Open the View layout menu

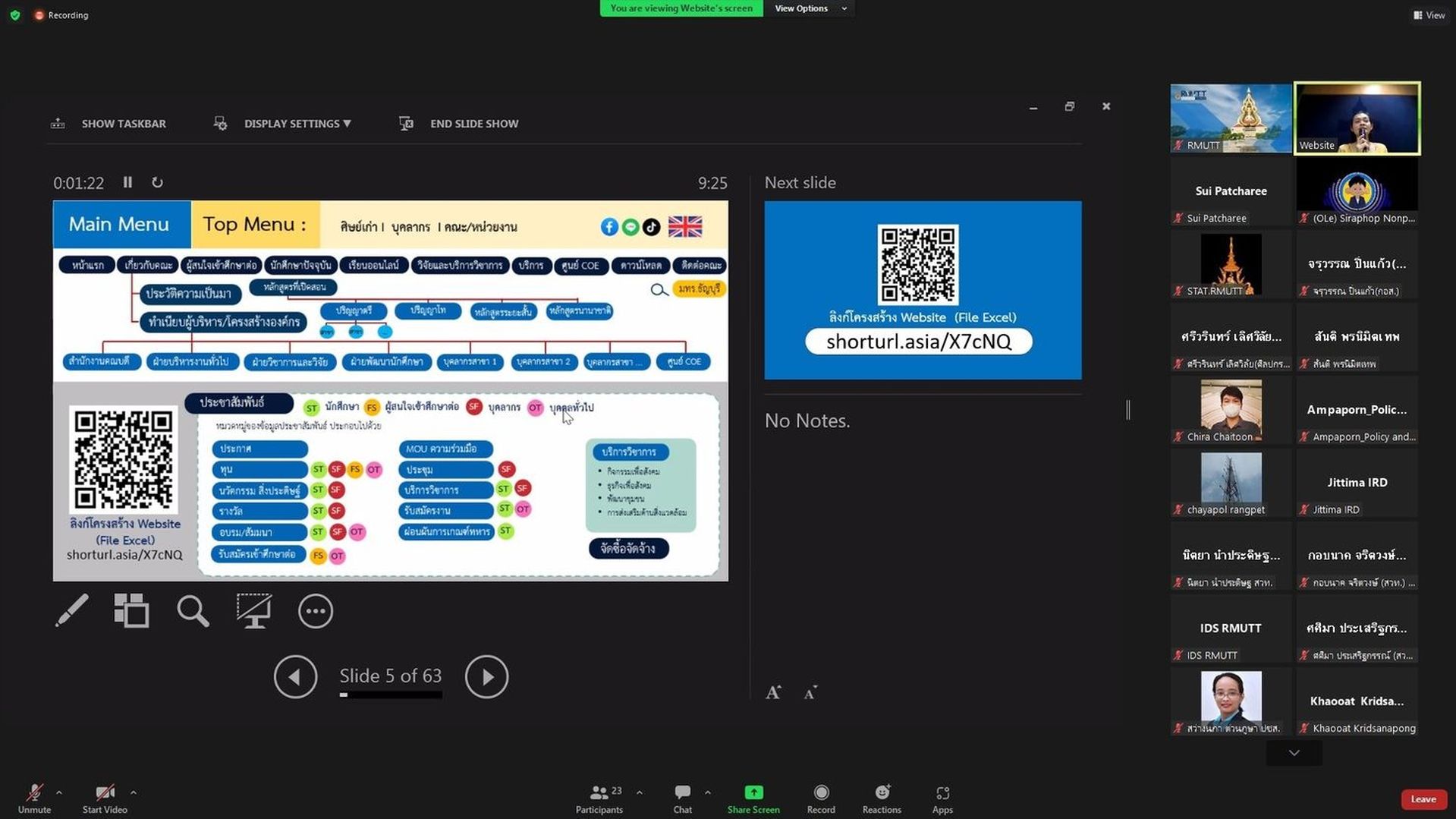1429,15
